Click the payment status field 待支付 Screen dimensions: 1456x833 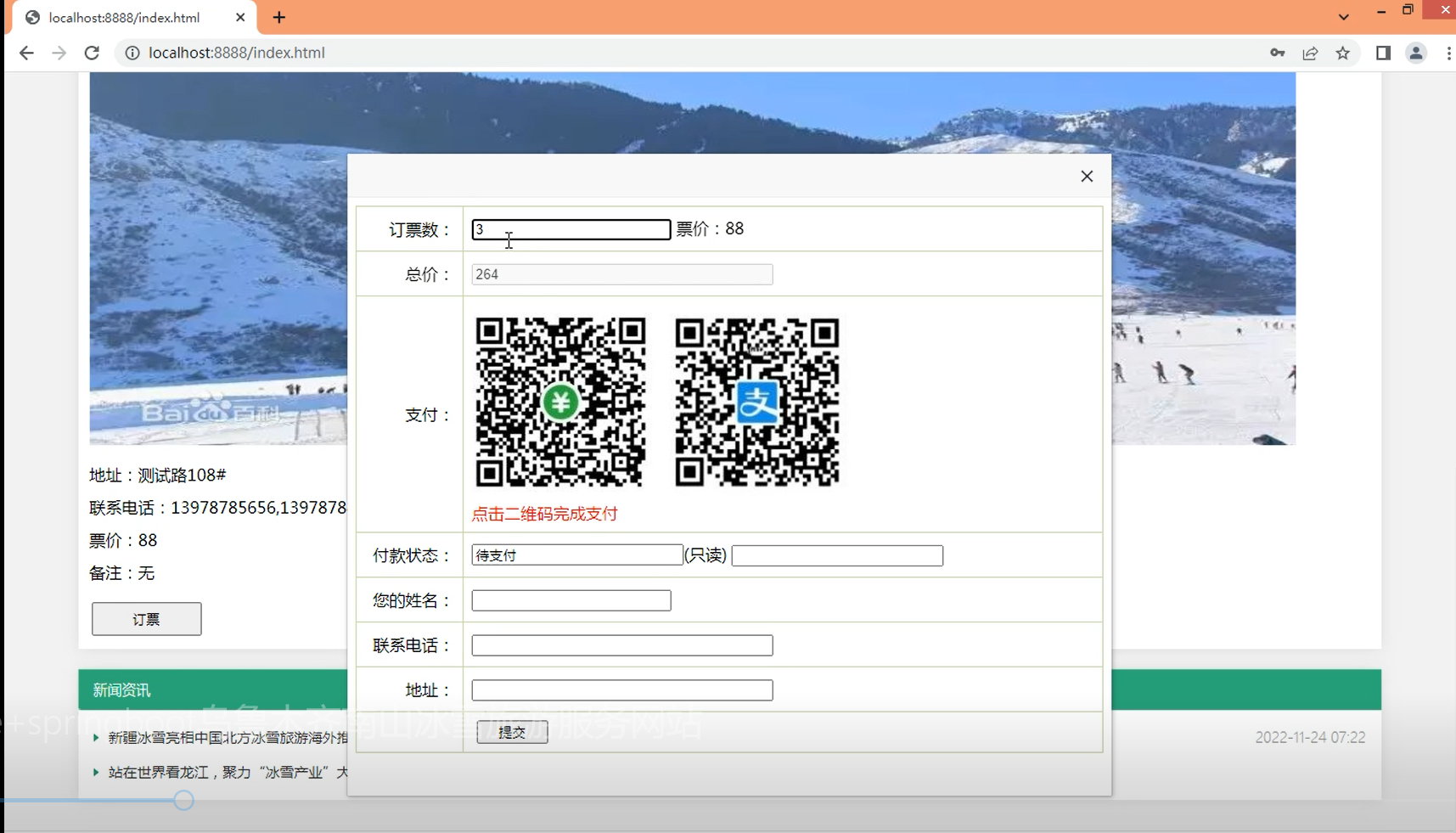pyautogui.click(x=576, y=555)
